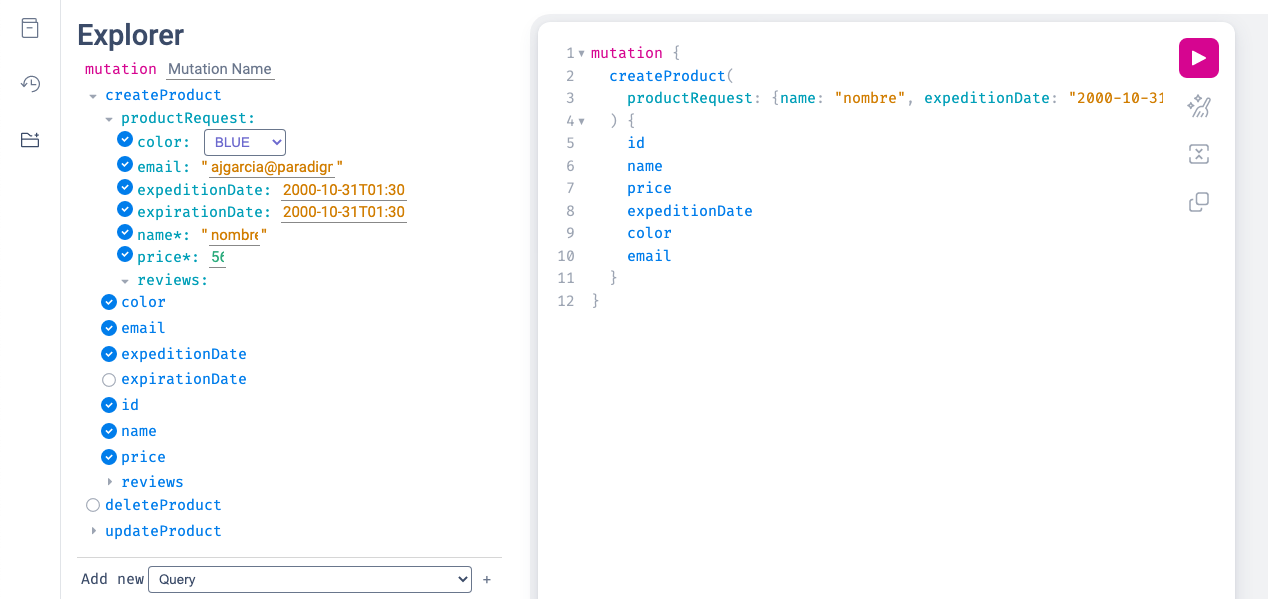This screenshot has height=599, width=1268.
Task: Click the plus next to Add new
Action: (486, 579)
